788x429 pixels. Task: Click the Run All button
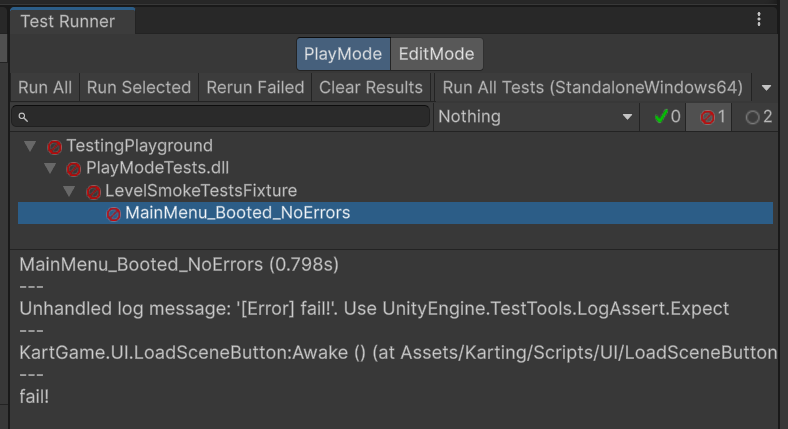tap(45, 87)
